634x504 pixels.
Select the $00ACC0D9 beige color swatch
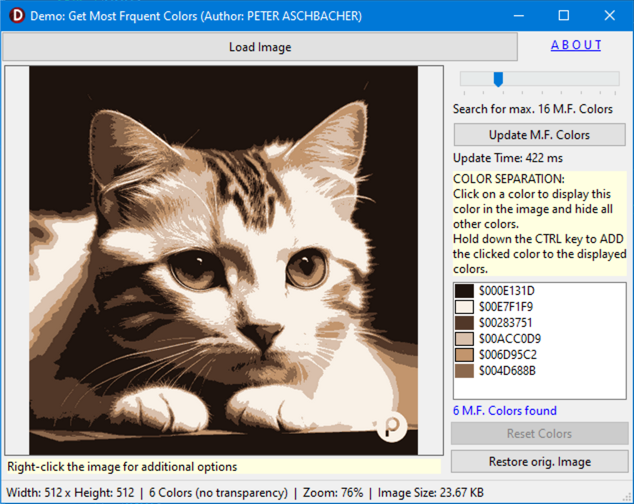(x=464, y=339)
